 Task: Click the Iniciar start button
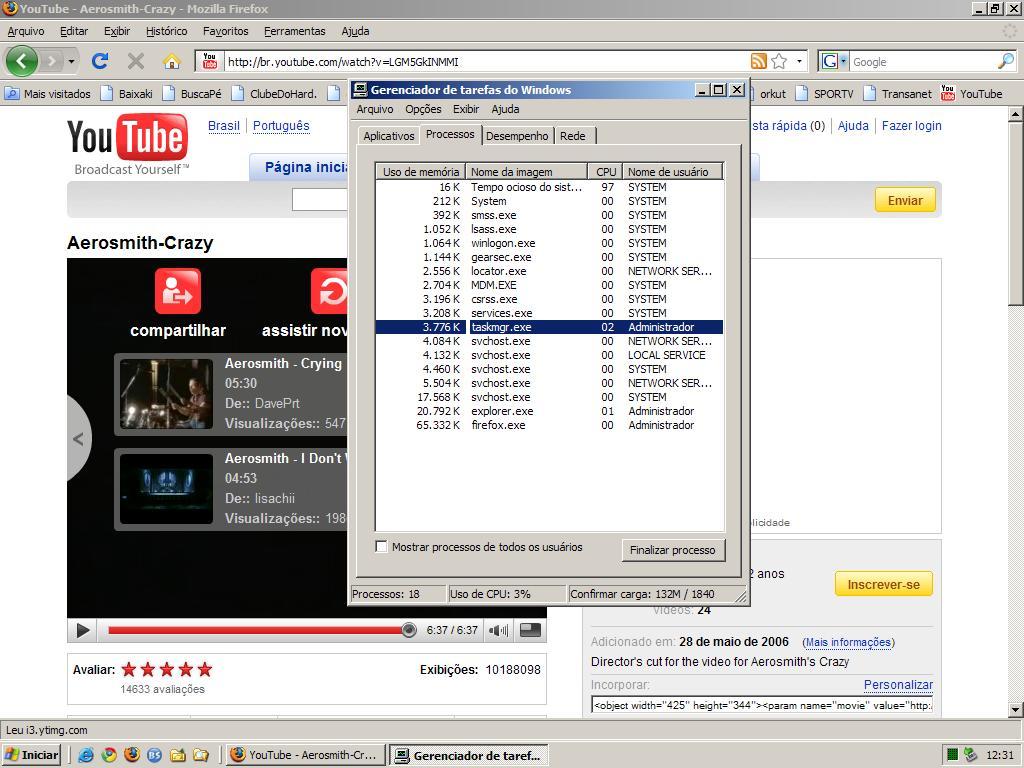31,755
